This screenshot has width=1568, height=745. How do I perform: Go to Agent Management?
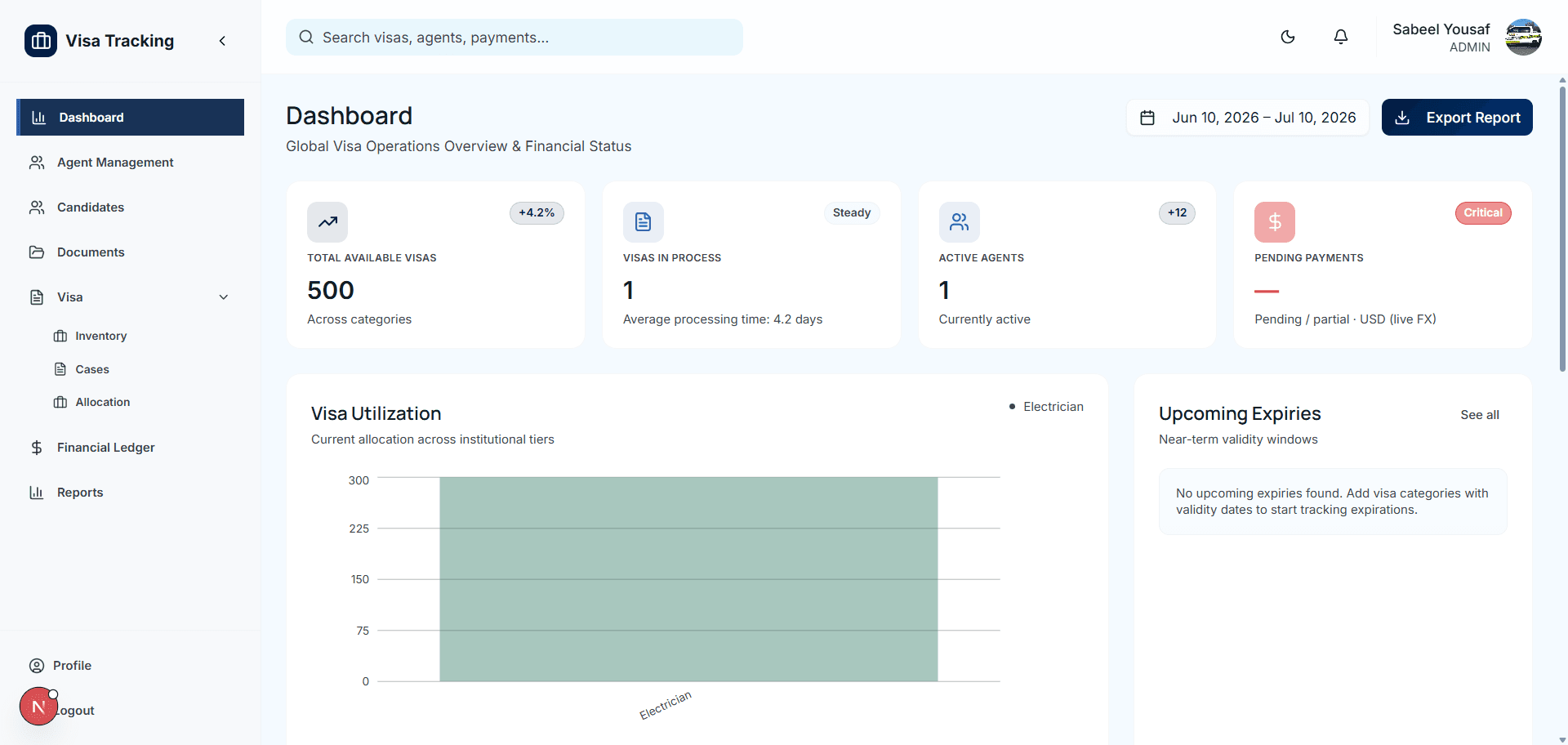[131, 163]
